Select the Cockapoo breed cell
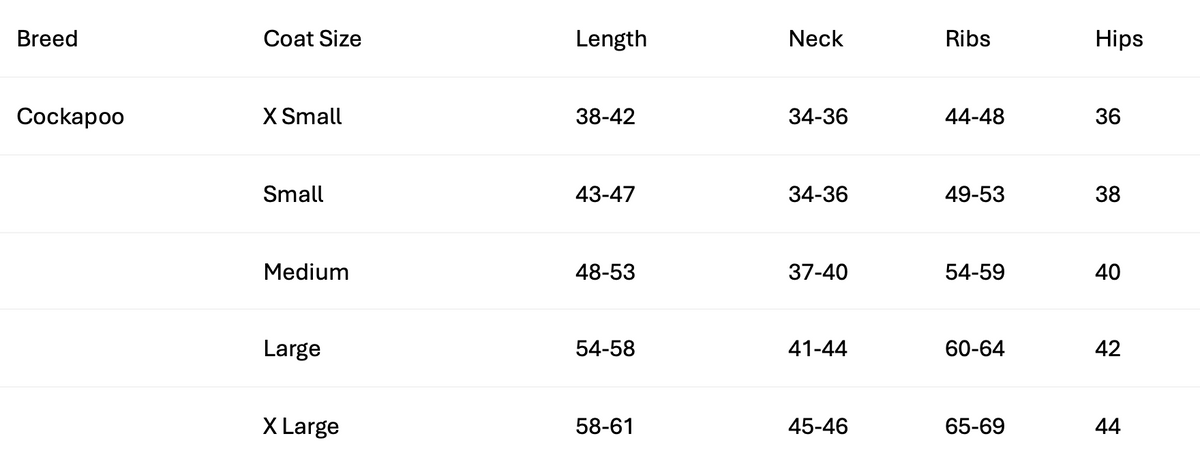The width and height of the screenshot is (1200, 464). 70,116
